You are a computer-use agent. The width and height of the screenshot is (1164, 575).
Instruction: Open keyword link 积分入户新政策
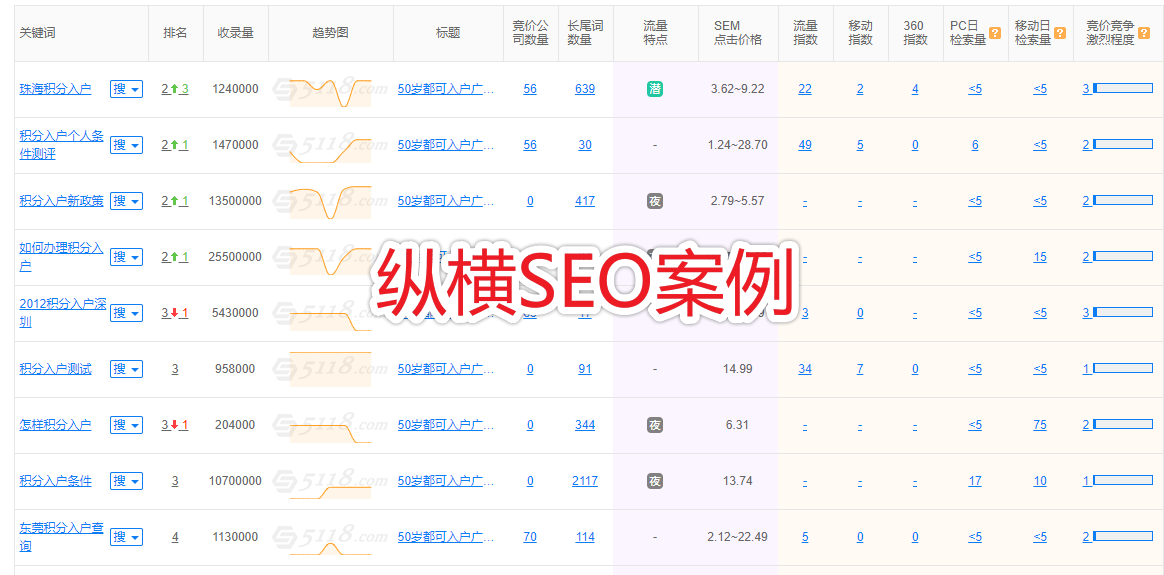coord(61,201)
